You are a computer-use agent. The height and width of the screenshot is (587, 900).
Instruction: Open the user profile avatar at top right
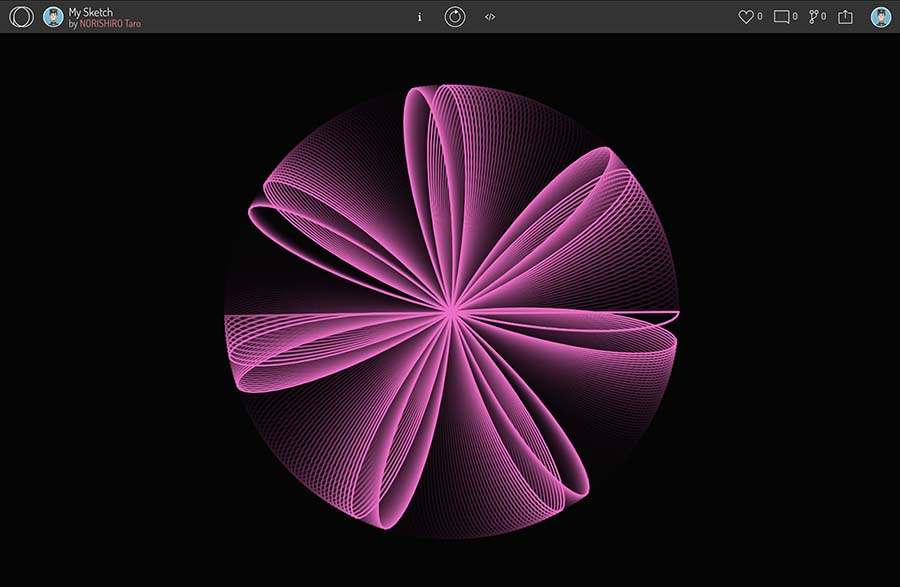click(x=880, y=17)
